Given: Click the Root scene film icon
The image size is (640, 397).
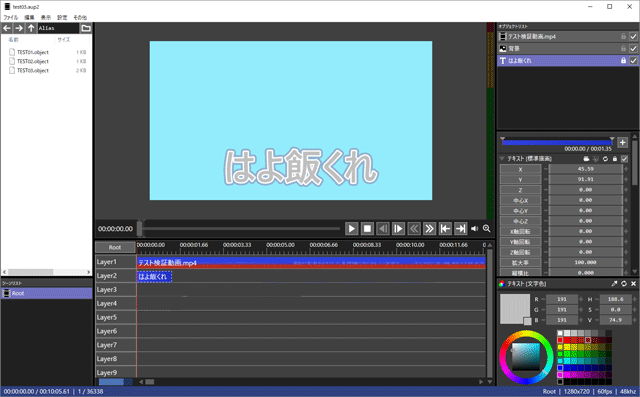Looking at the screenshot, I should point(6,293).
